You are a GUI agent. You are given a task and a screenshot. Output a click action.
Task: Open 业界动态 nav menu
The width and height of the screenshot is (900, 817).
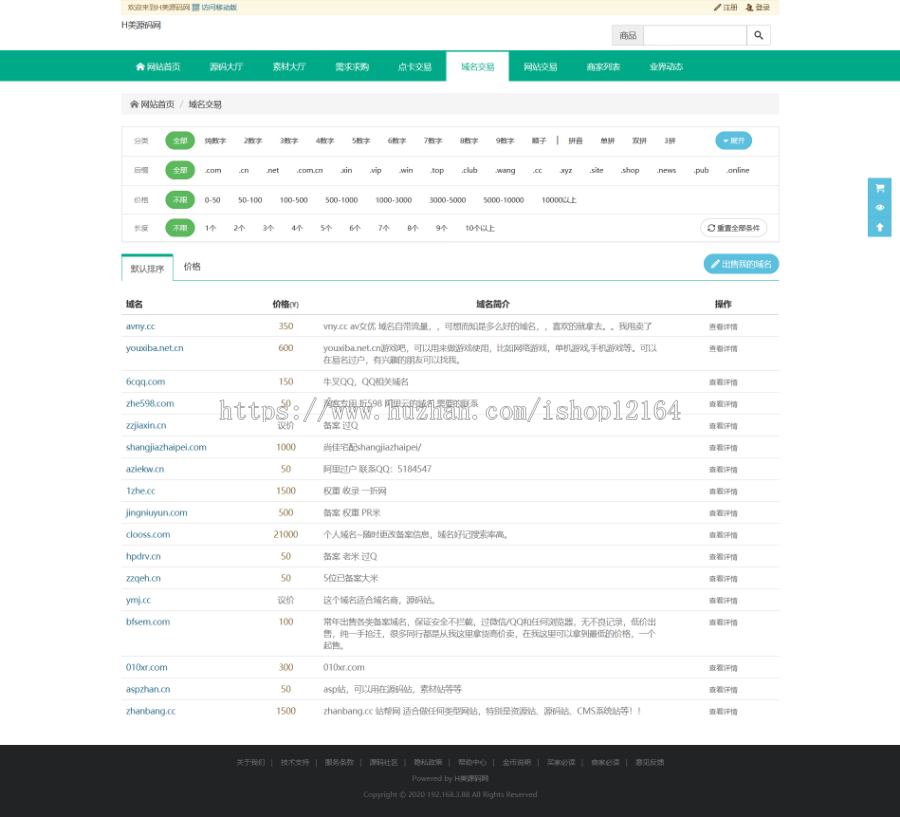pyautogui.click(x=666, y=67)
